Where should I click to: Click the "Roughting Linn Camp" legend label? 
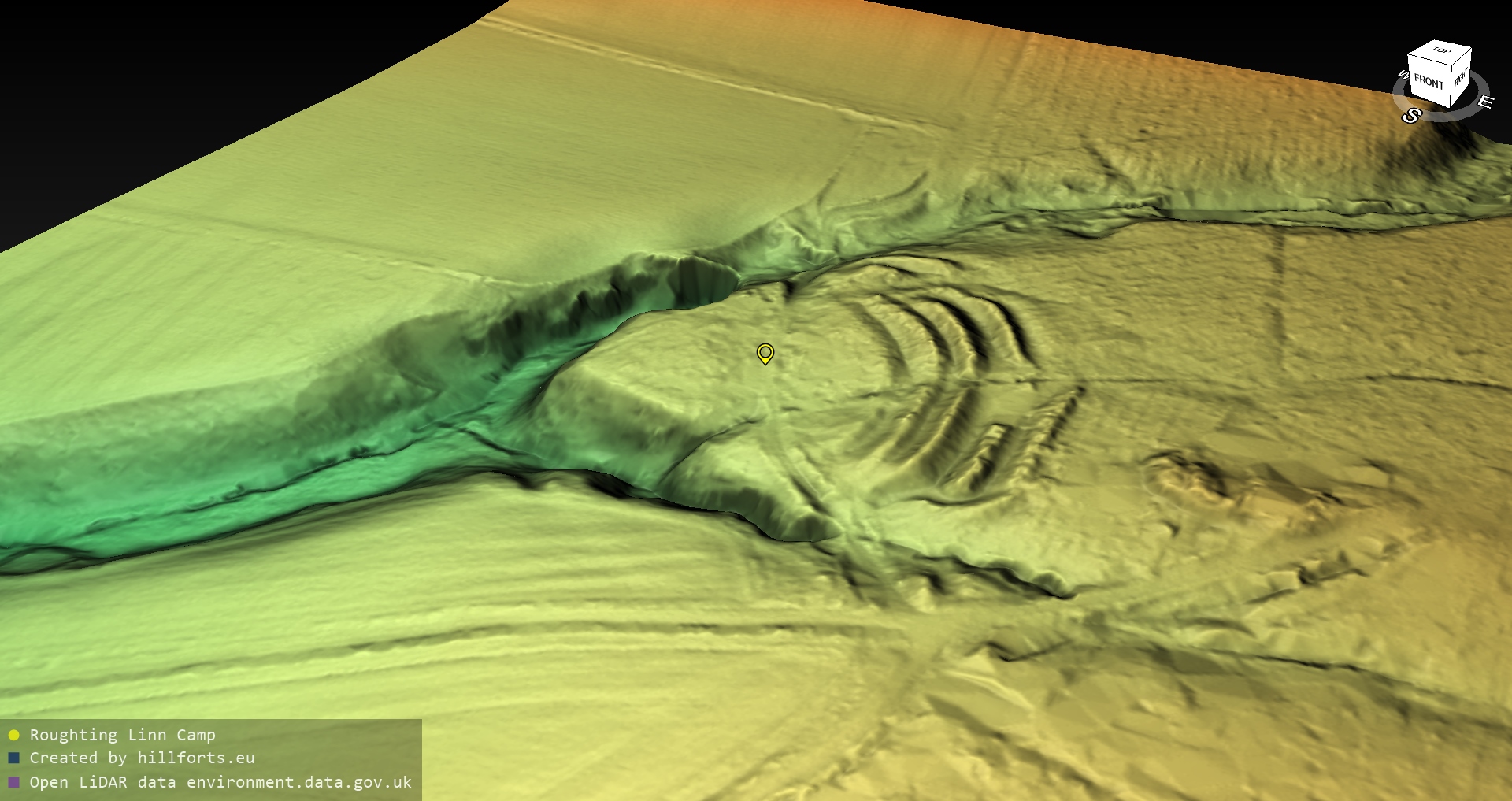(x=122, y=735)
